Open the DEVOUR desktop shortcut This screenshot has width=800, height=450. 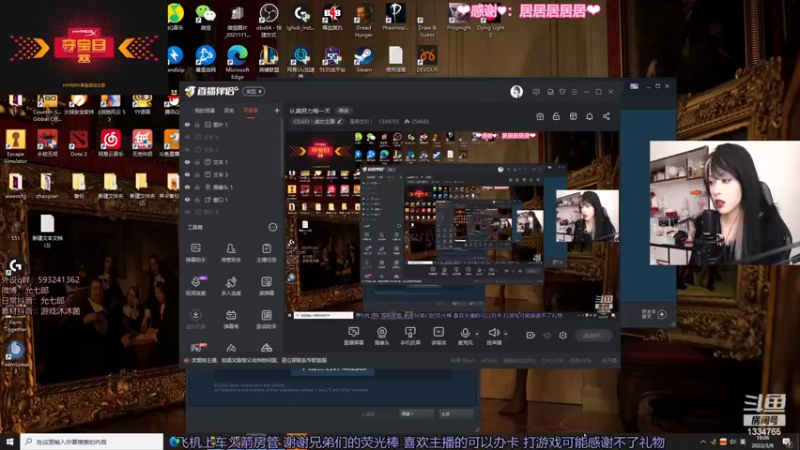pos(427,59)
